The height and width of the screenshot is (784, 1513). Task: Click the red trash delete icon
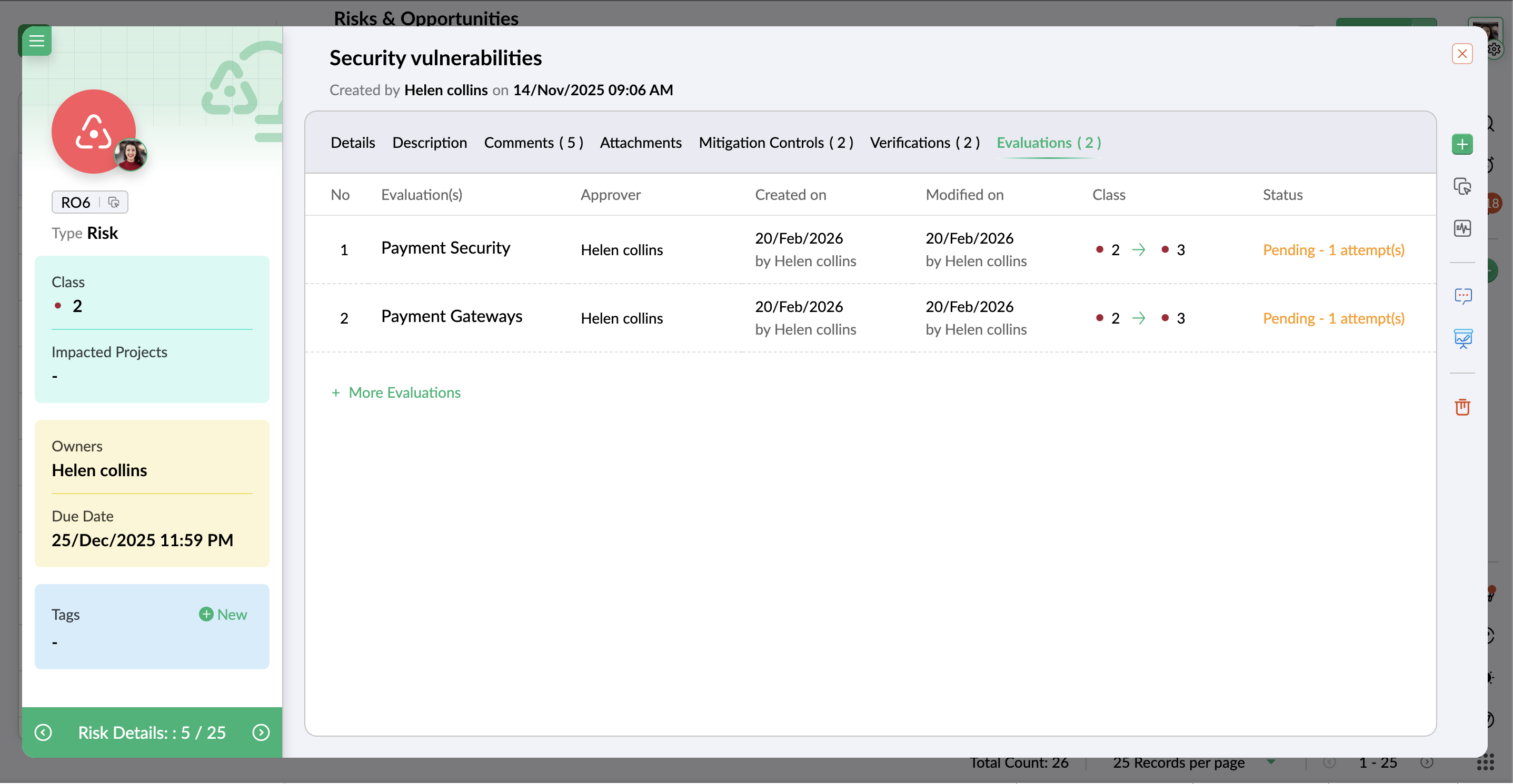pos(1462,407)
